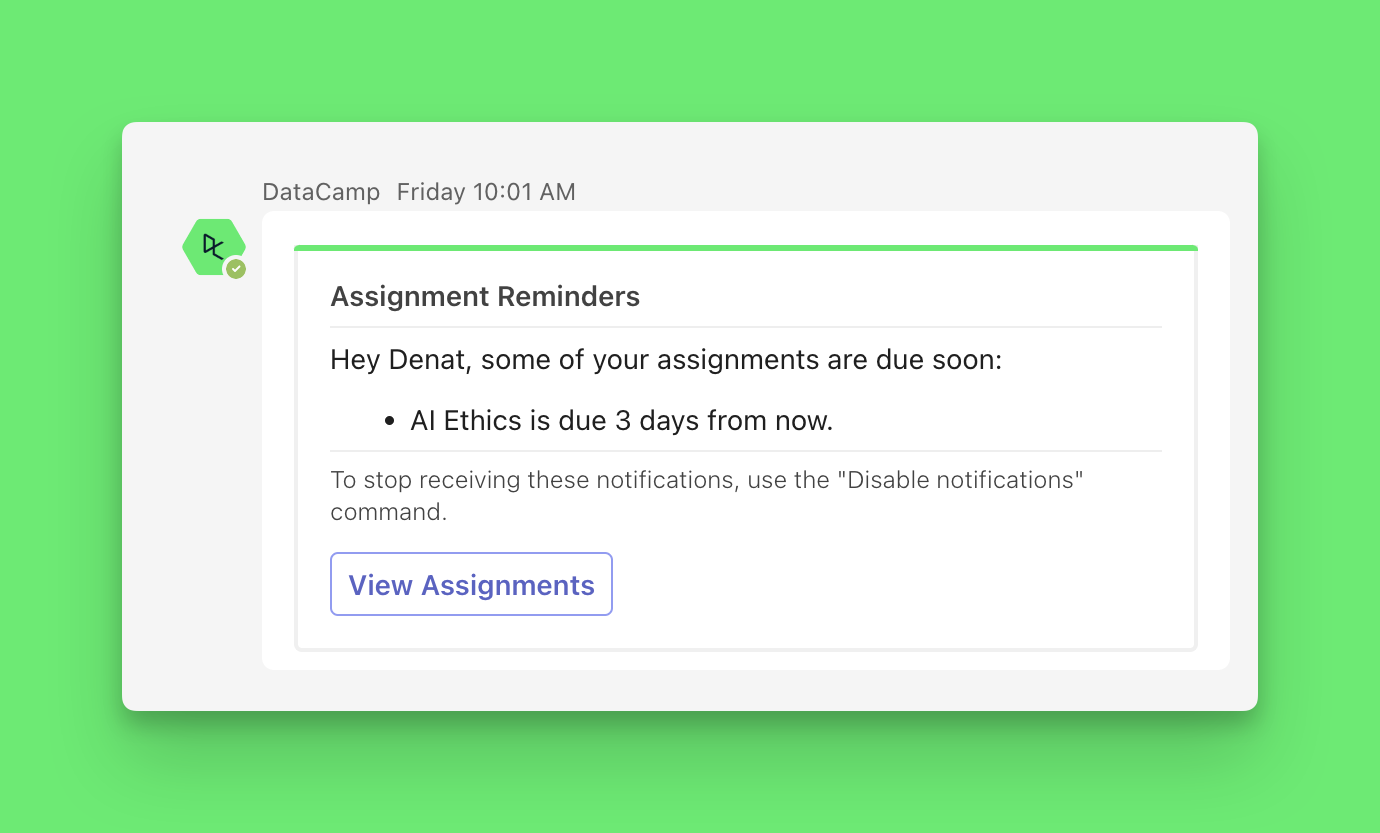
Task: Click the green background outside the message window
Action: (x=690, y=60)
